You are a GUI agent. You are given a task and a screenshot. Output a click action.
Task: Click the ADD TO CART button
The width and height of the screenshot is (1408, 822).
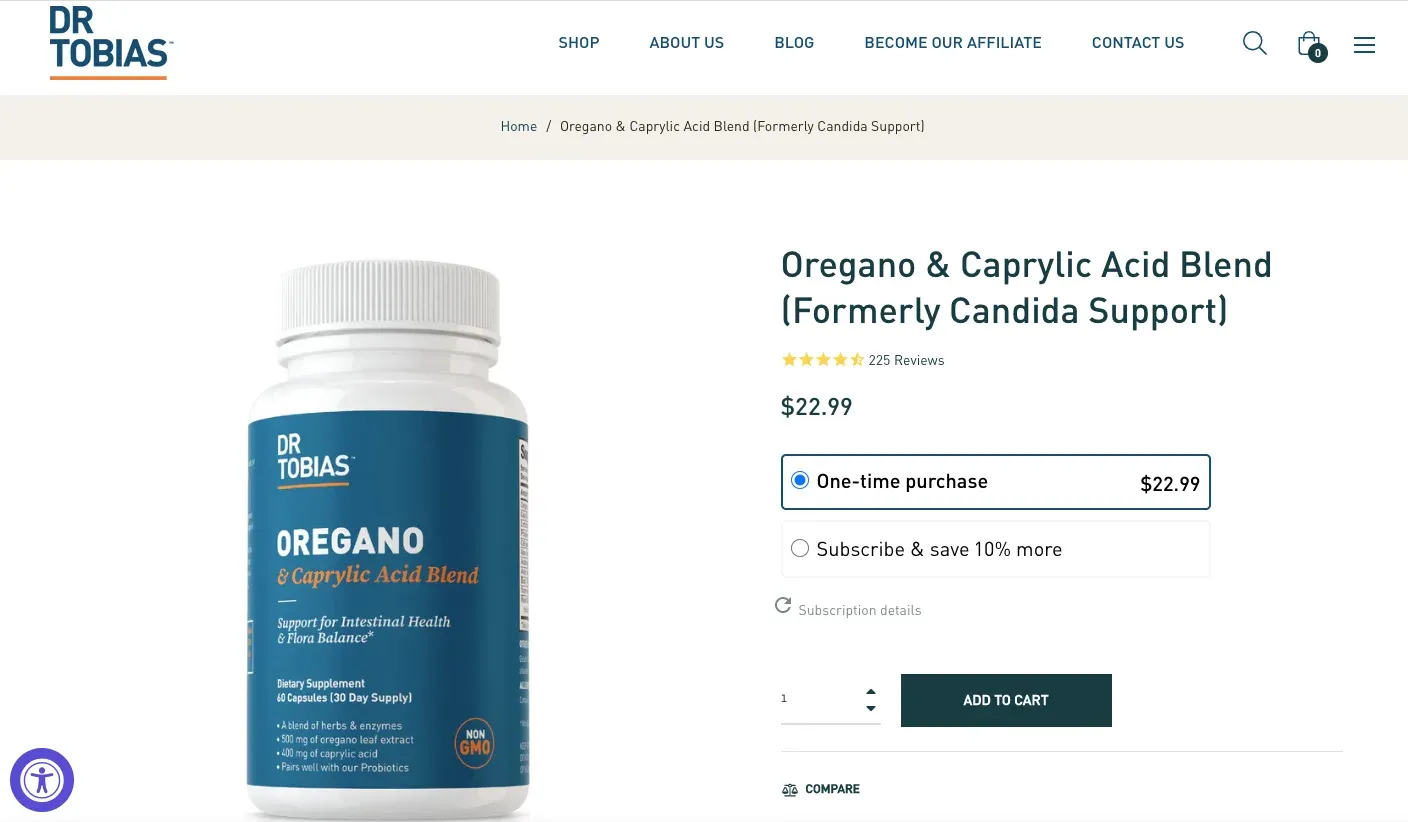[1006, 700]
